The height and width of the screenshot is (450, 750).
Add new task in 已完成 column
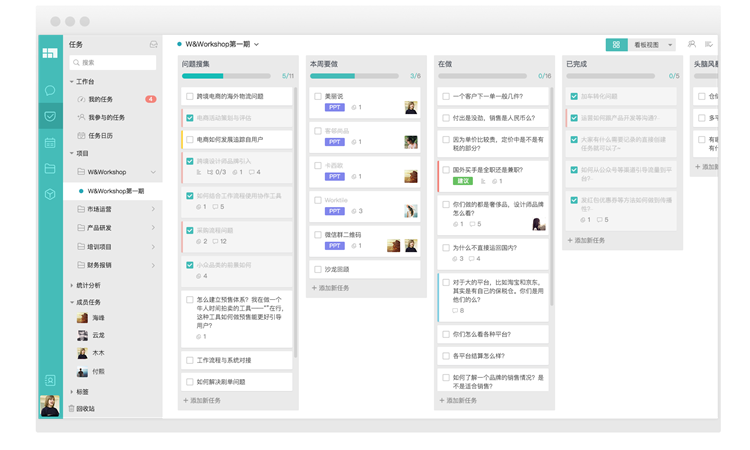pos(586,241)
